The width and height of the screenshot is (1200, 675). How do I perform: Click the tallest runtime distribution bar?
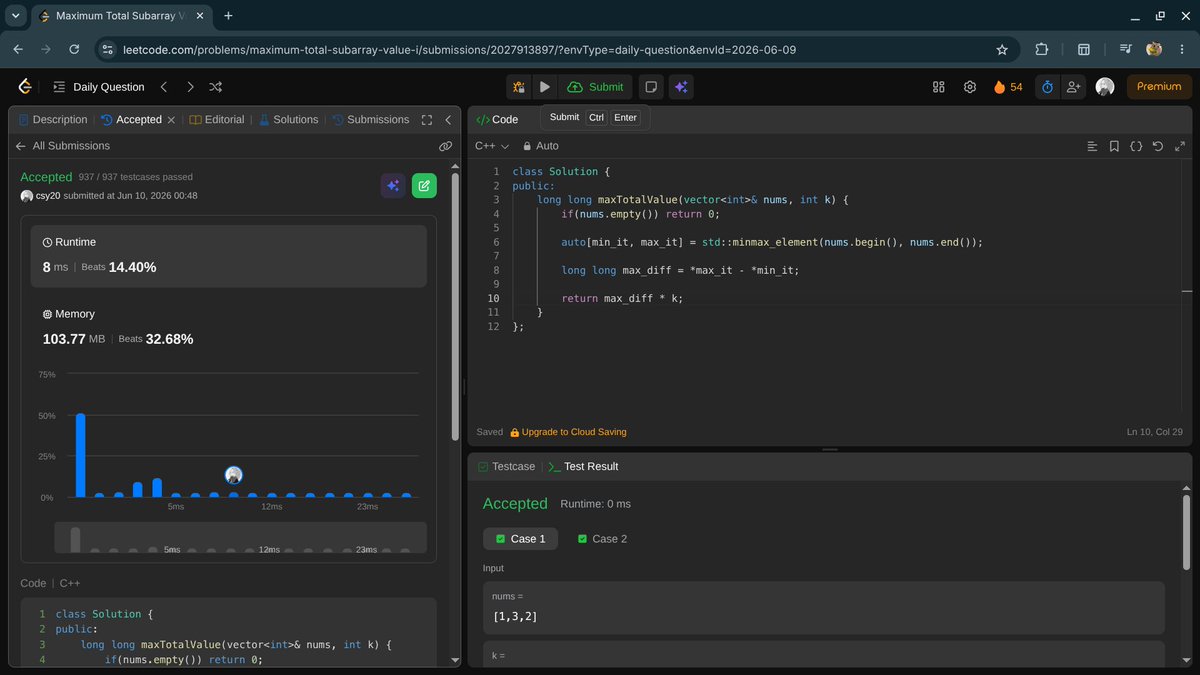pos(80,455)
